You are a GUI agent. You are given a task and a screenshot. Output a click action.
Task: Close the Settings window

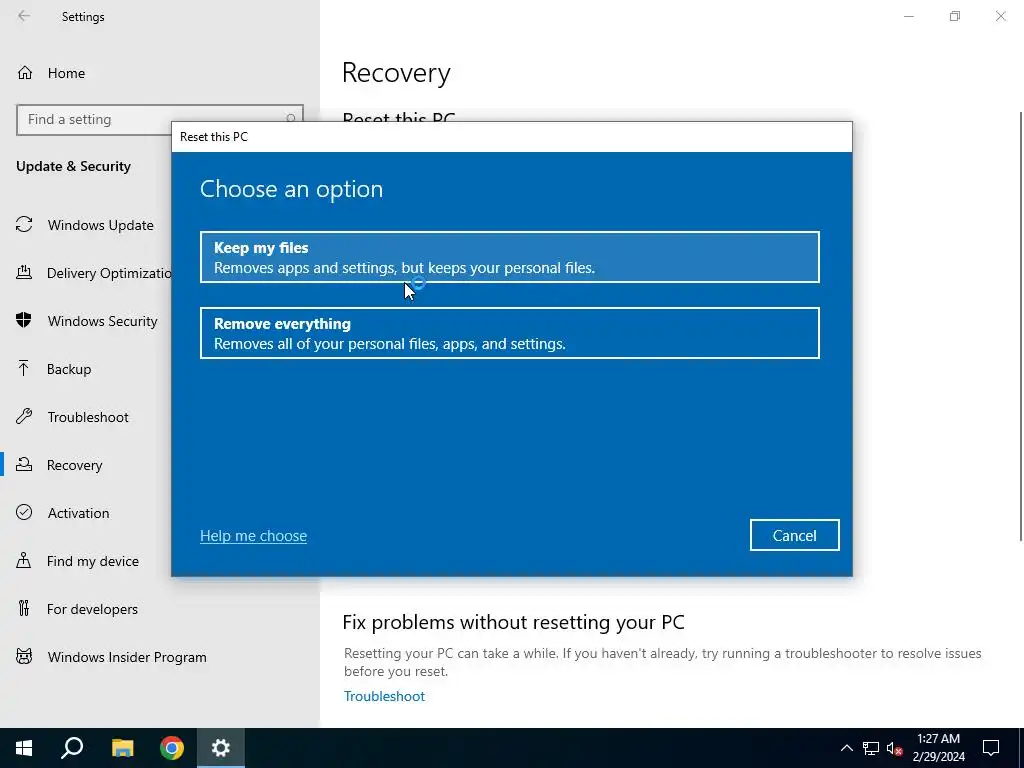point(1000,16)
